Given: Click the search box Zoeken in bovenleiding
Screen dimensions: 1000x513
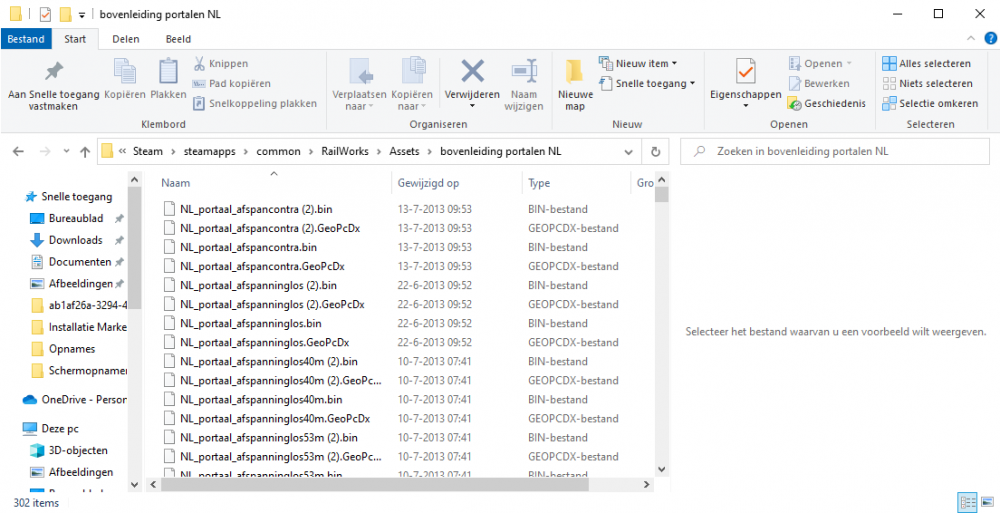Looking at the screenshot, I should [x=840, y=152].
